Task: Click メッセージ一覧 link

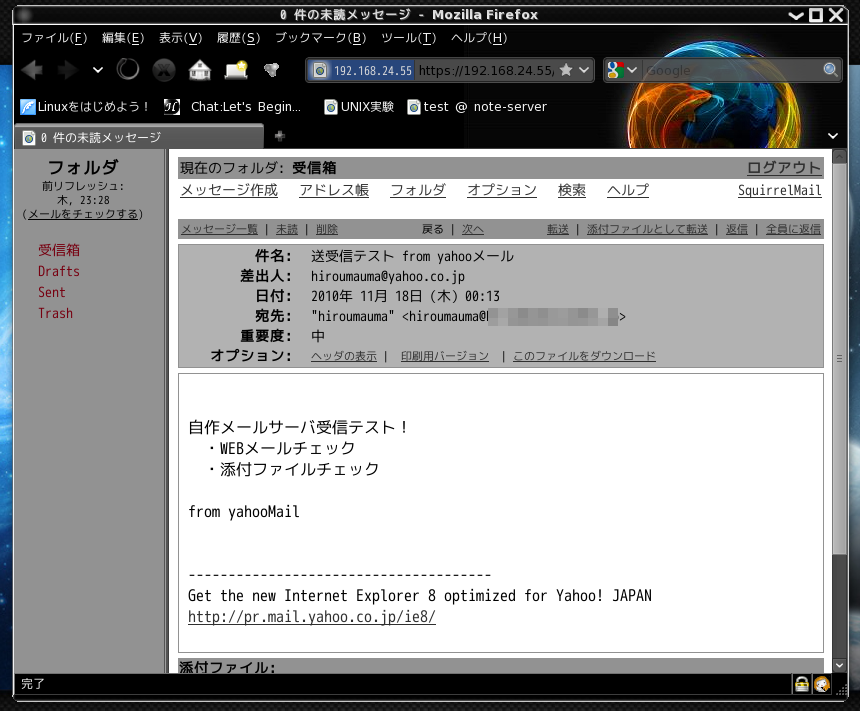Action: [219, 229]
